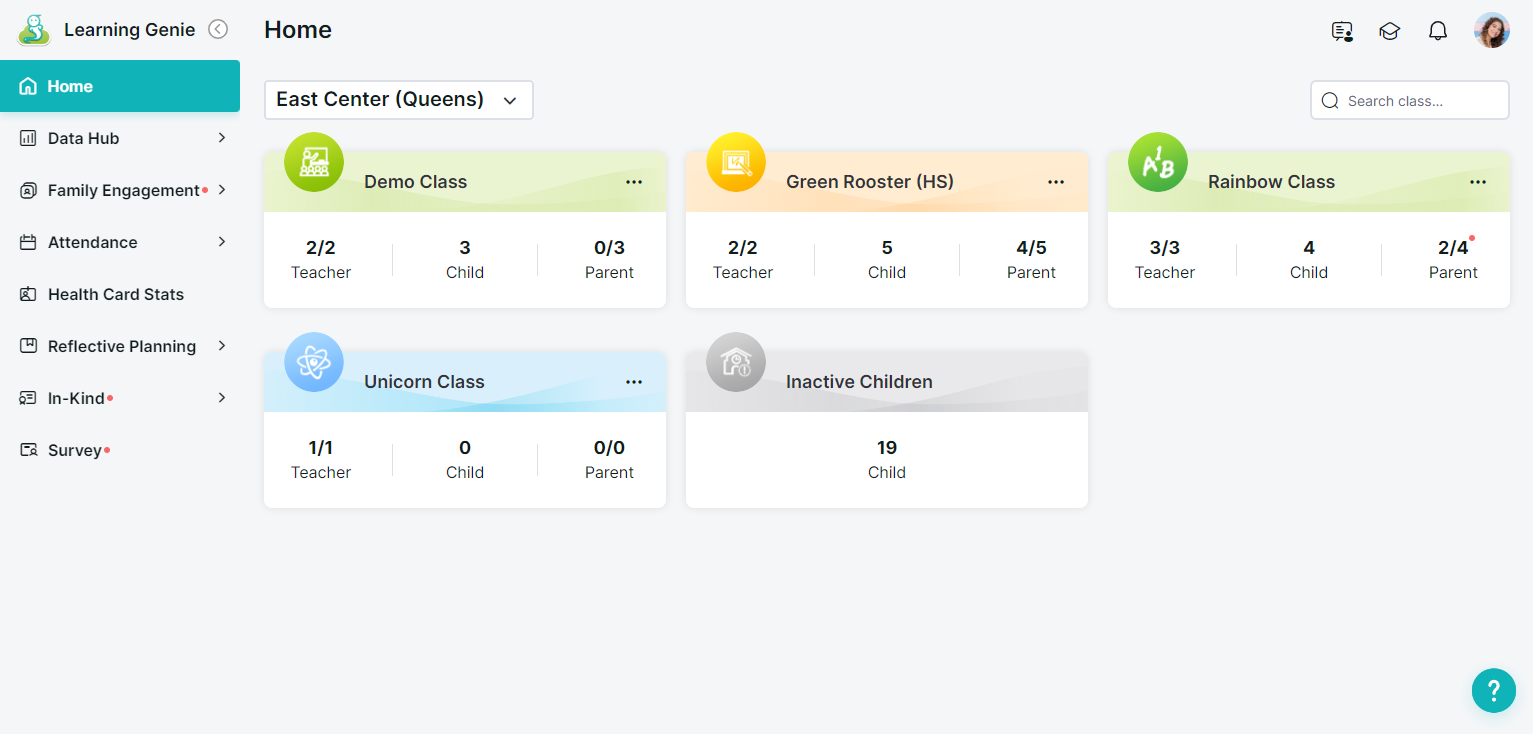Open the East Center (Queens) dropdown
This screenshot has width=1533, height=734.
tap(398, 100)
